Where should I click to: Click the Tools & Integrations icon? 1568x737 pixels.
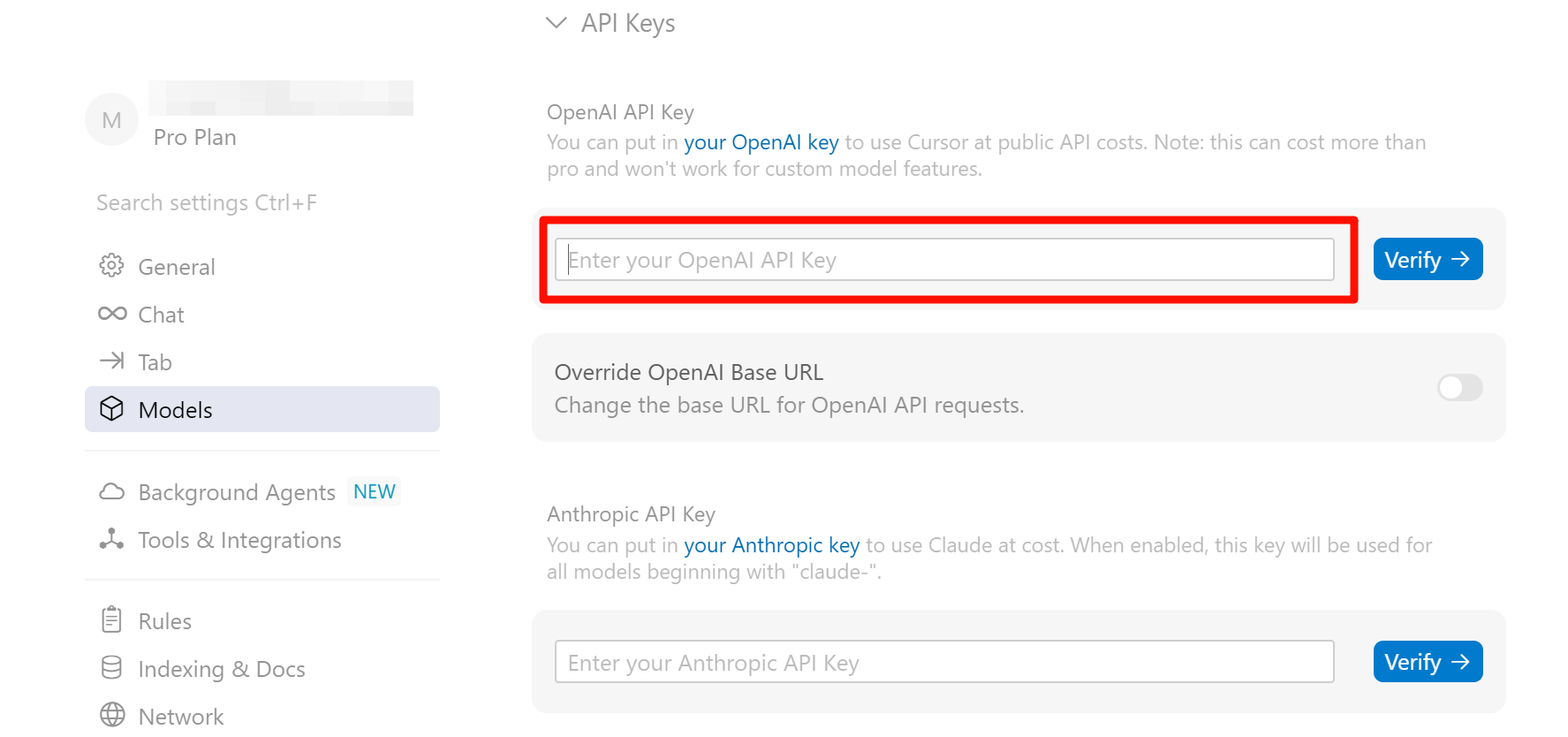click(112, 539)
